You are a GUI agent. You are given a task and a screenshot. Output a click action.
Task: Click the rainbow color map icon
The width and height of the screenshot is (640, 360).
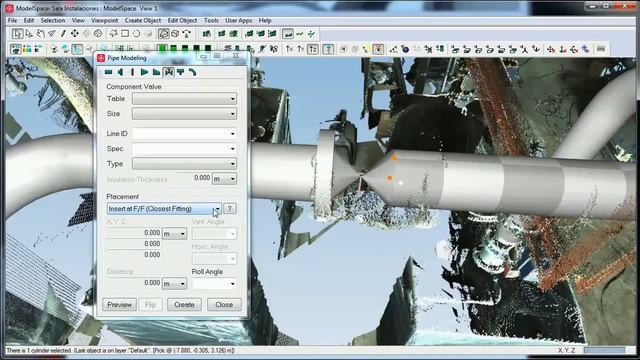coord(27,49)
